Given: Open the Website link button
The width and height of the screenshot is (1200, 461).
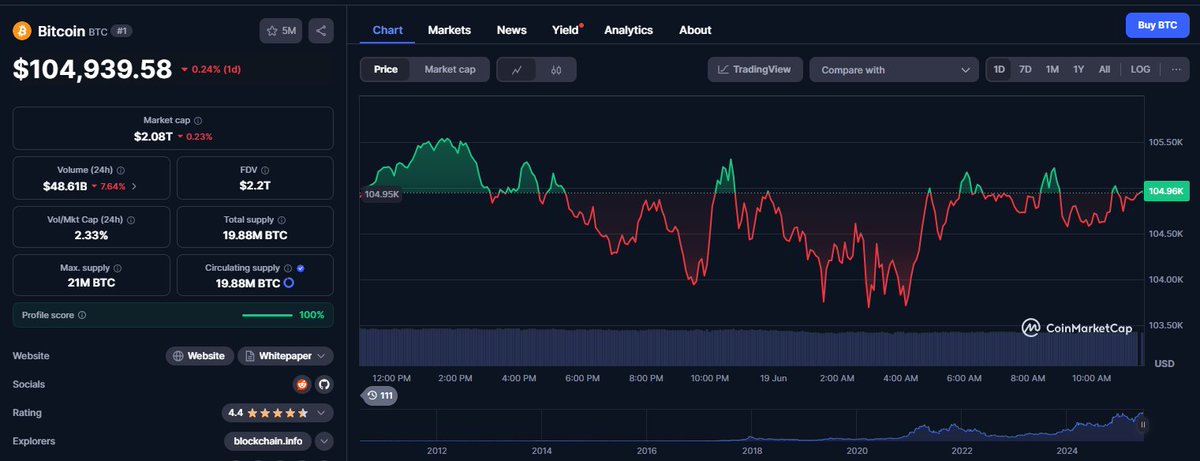Looking at the screenshot, I should point(200,355).
